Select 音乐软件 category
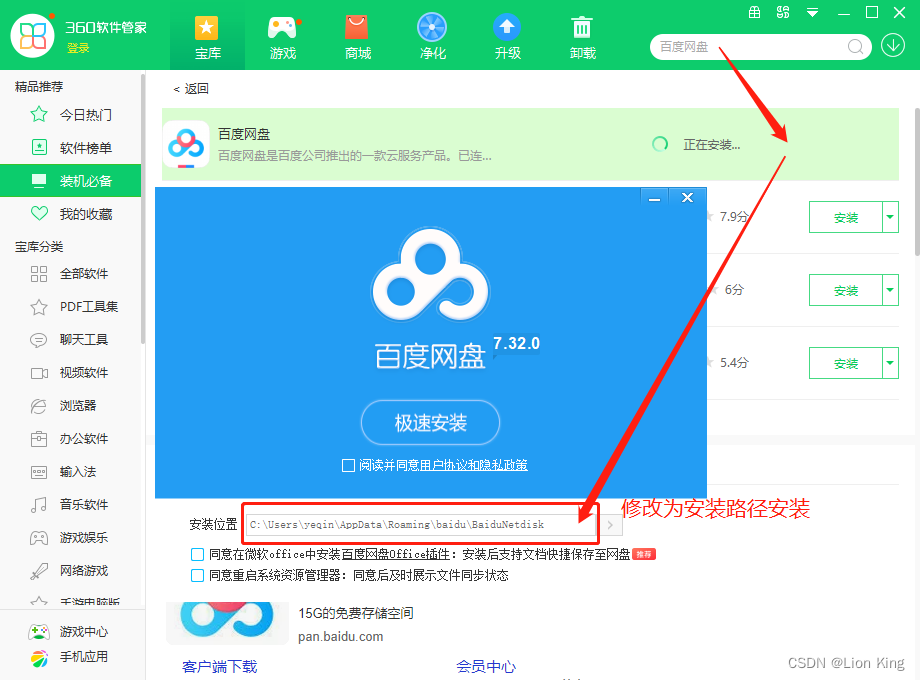920x680 pixels. 70,505
